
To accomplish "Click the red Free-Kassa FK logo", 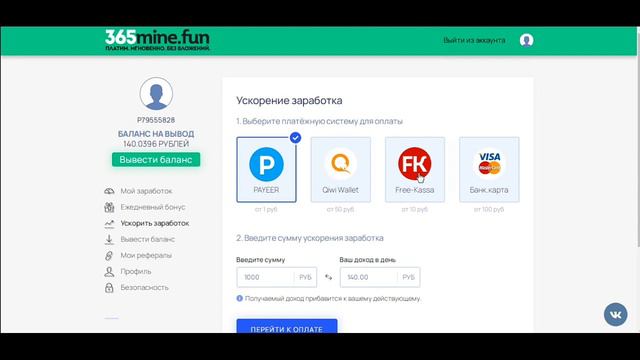I will pos(415,164).
